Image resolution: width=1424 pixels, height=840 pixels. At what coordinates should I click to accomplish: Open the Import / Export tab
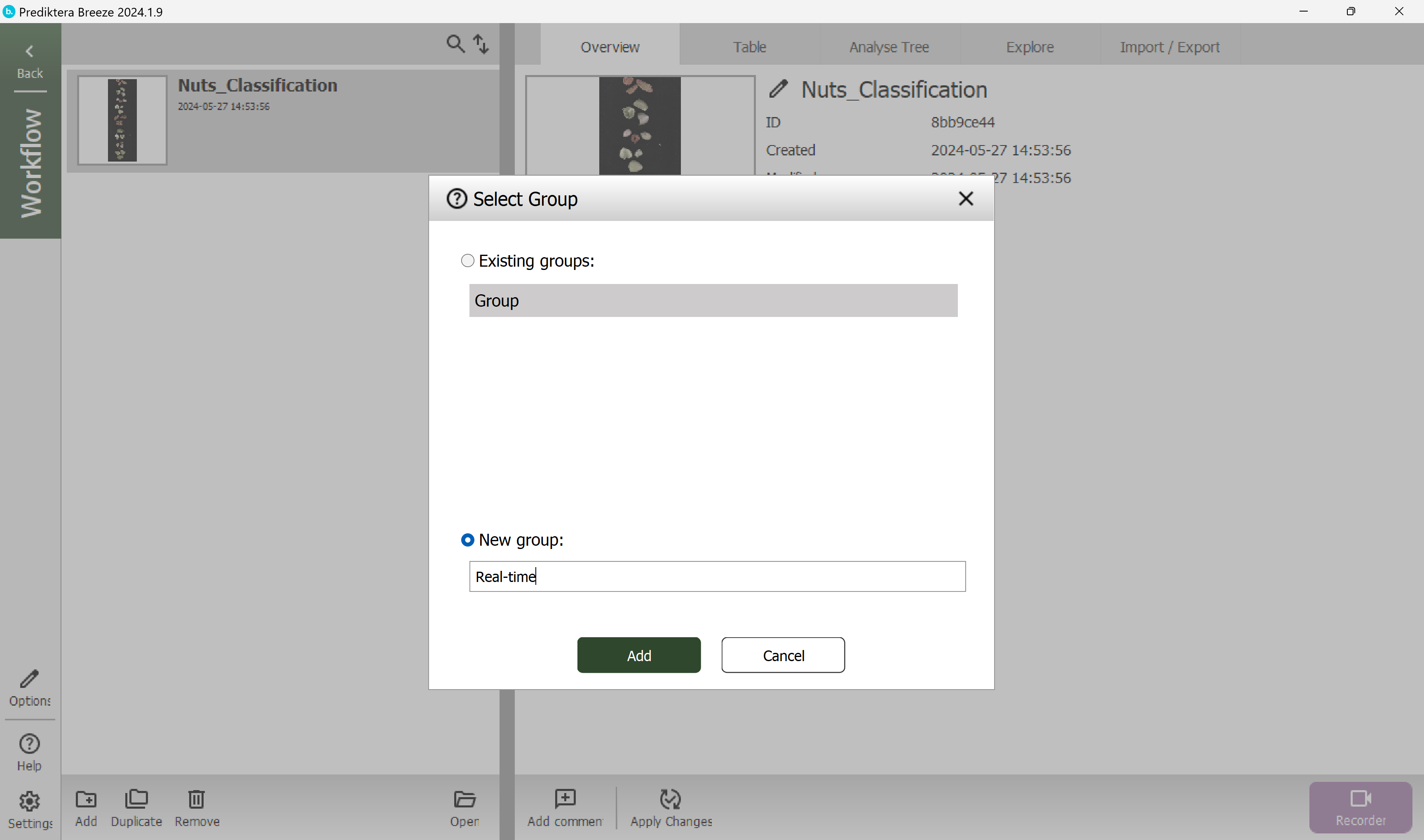pyautogui.click(x=1169, y=47)
